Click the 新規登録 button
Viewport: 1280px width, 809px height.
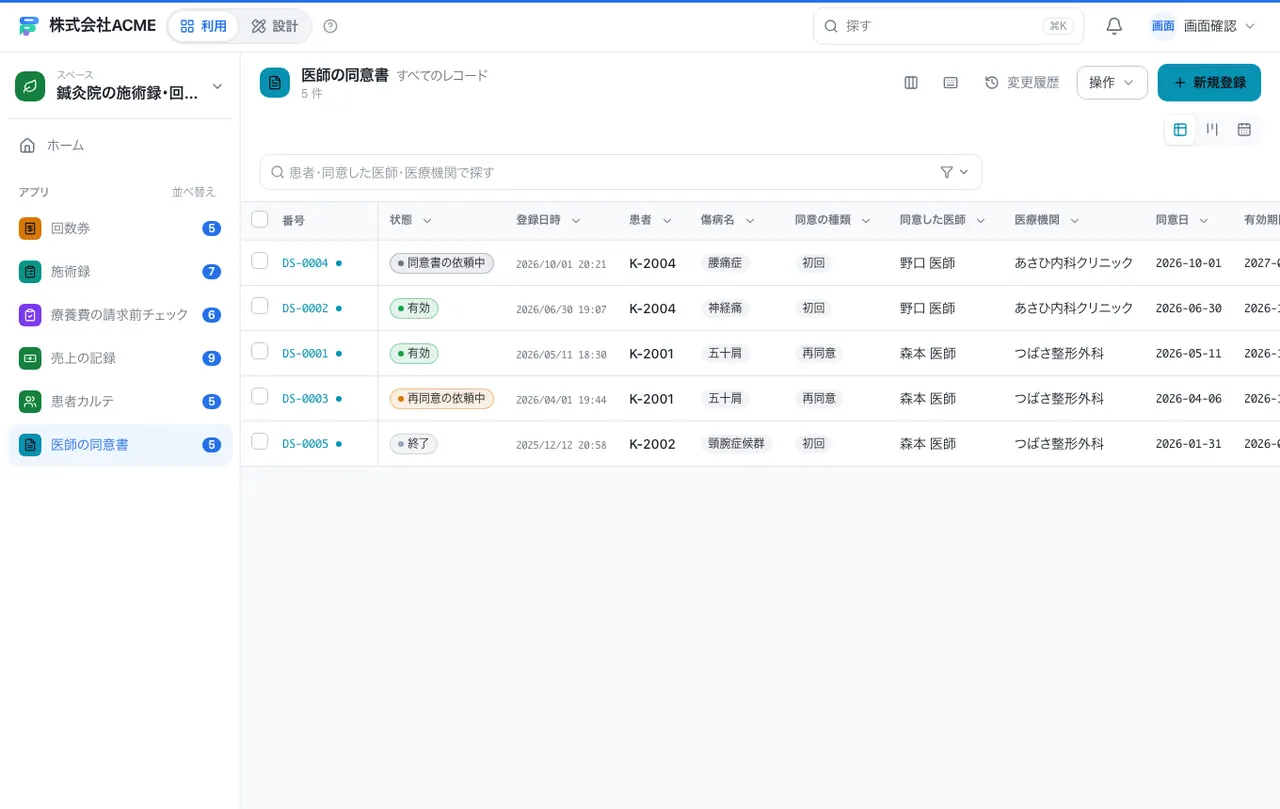point(1209,83)
